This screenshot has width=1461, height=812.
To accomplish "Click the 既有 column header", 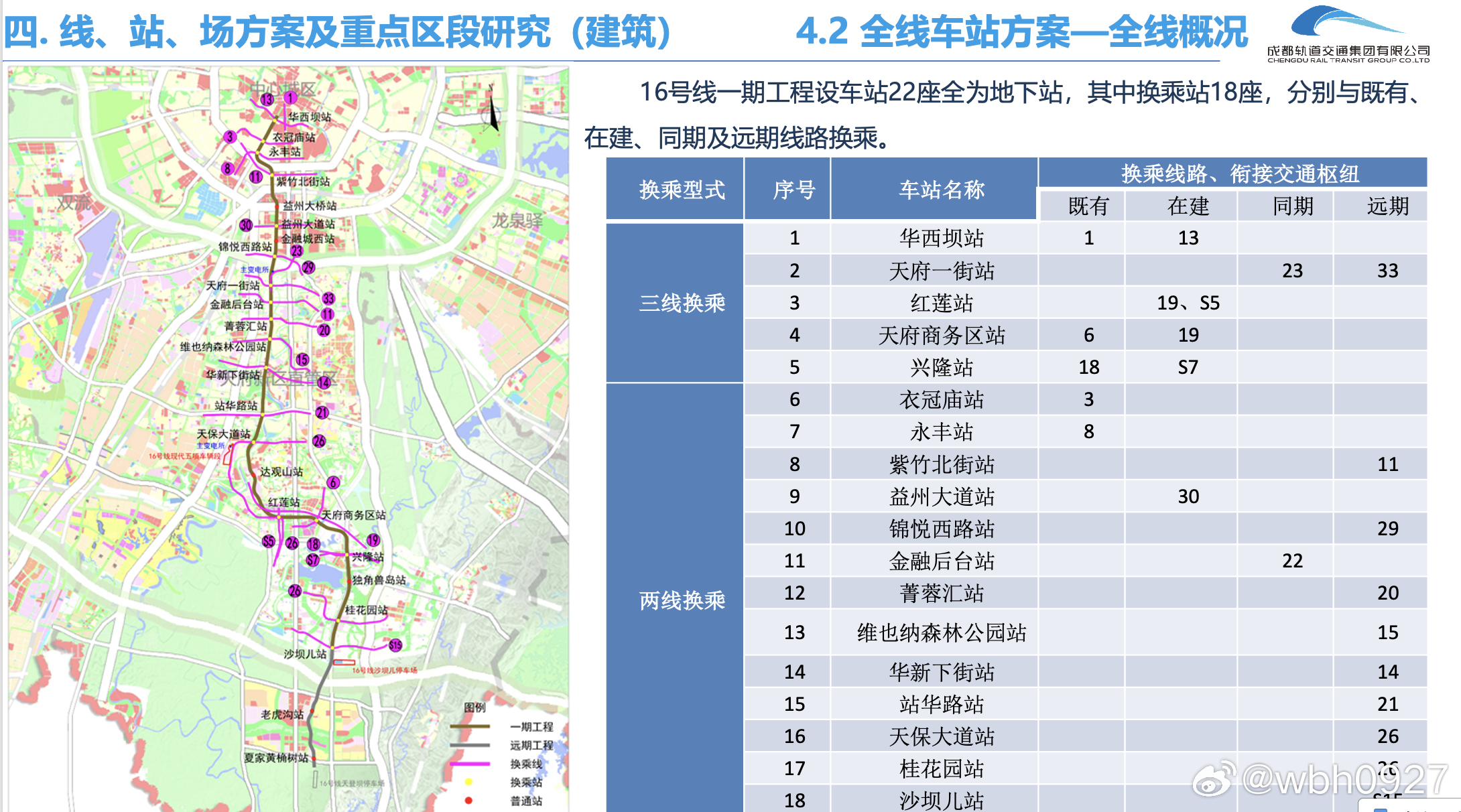I will point(1082,206).
